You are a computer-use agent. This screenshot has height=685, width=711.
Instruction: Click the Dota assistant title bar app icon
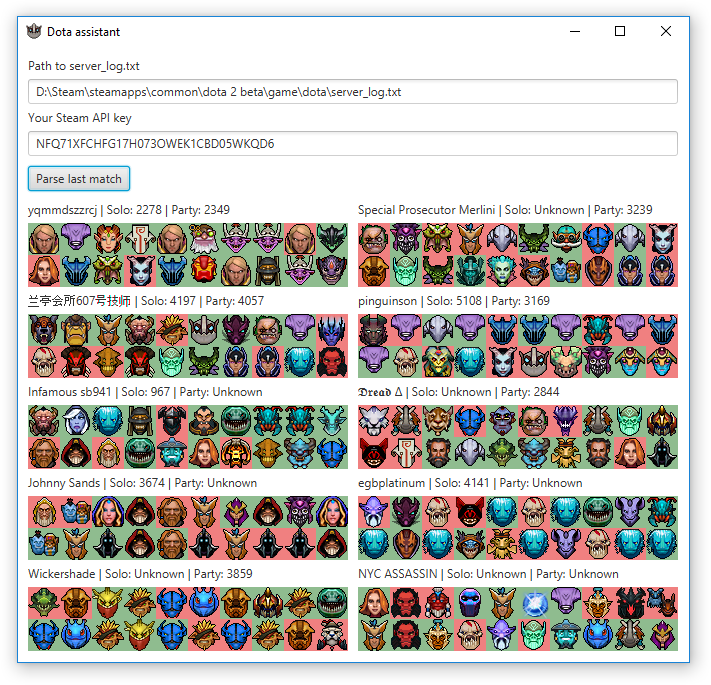click(34, 31)
